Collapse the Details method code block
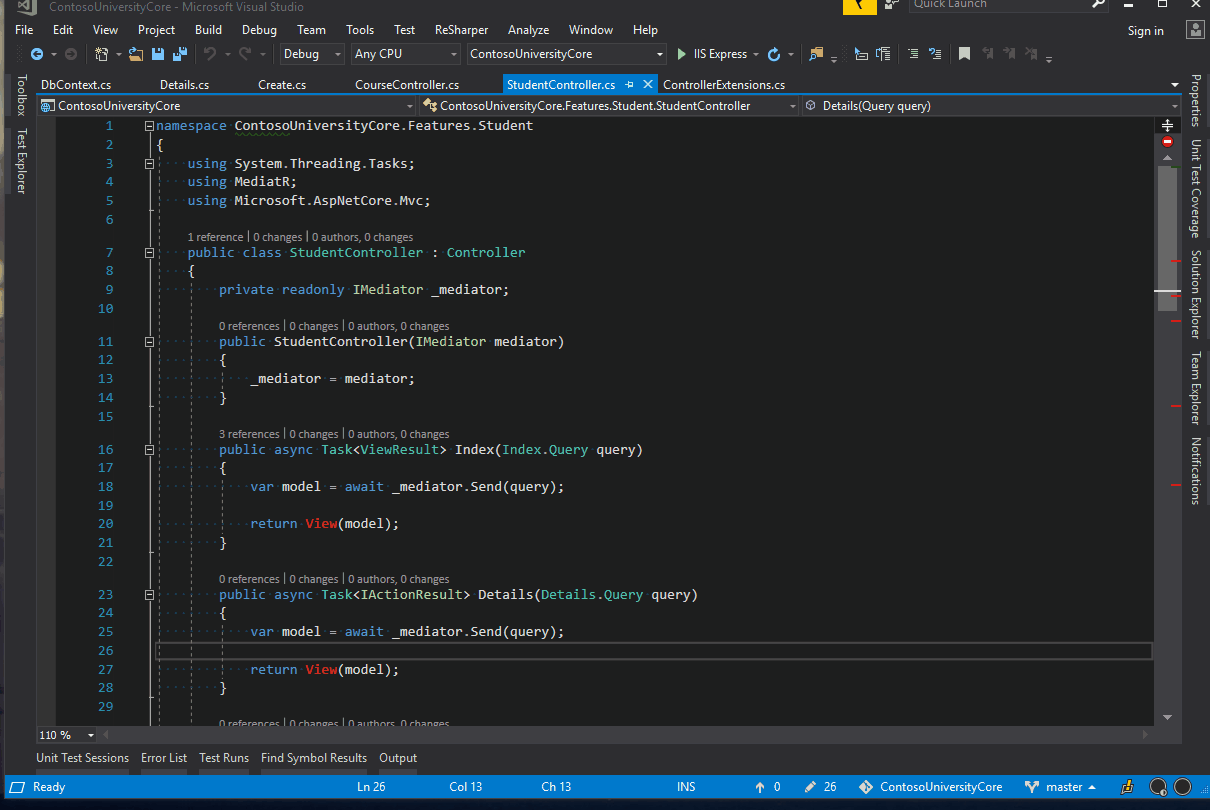Screen dimensions: 1210x810 point(149,595)
